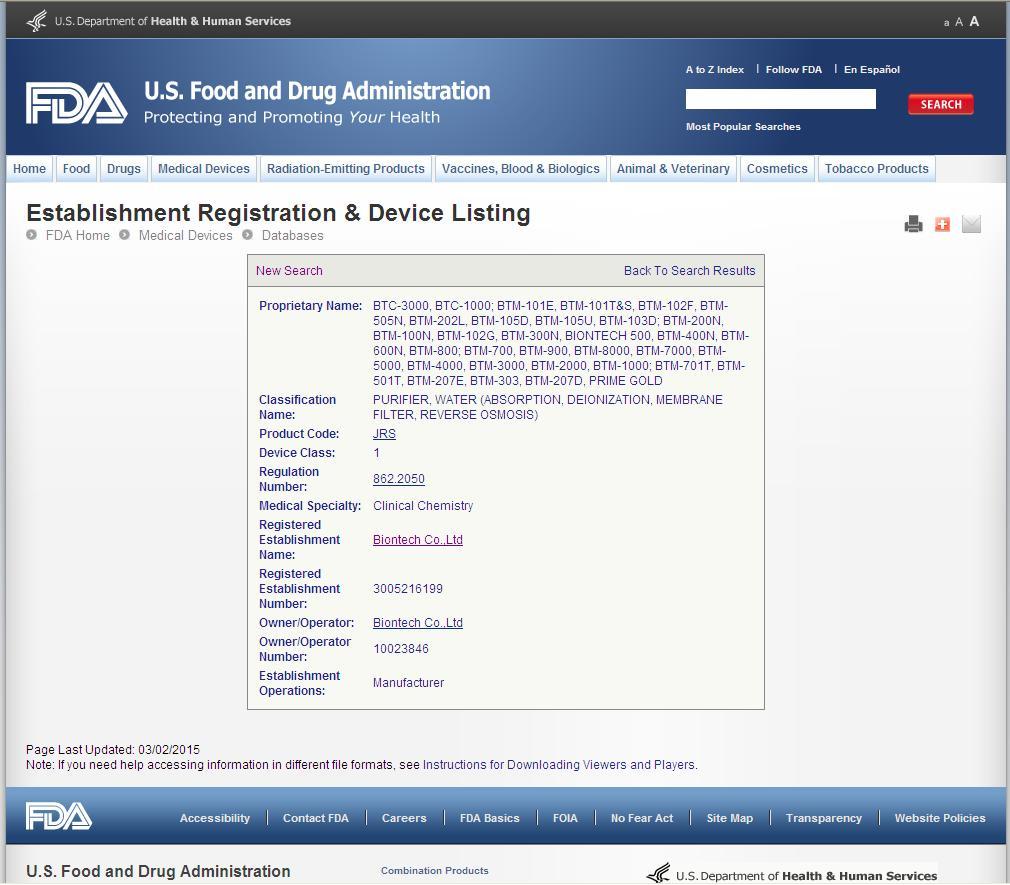Open the Medical Devices tab
1010x885 pixels.
coord(204,169)
